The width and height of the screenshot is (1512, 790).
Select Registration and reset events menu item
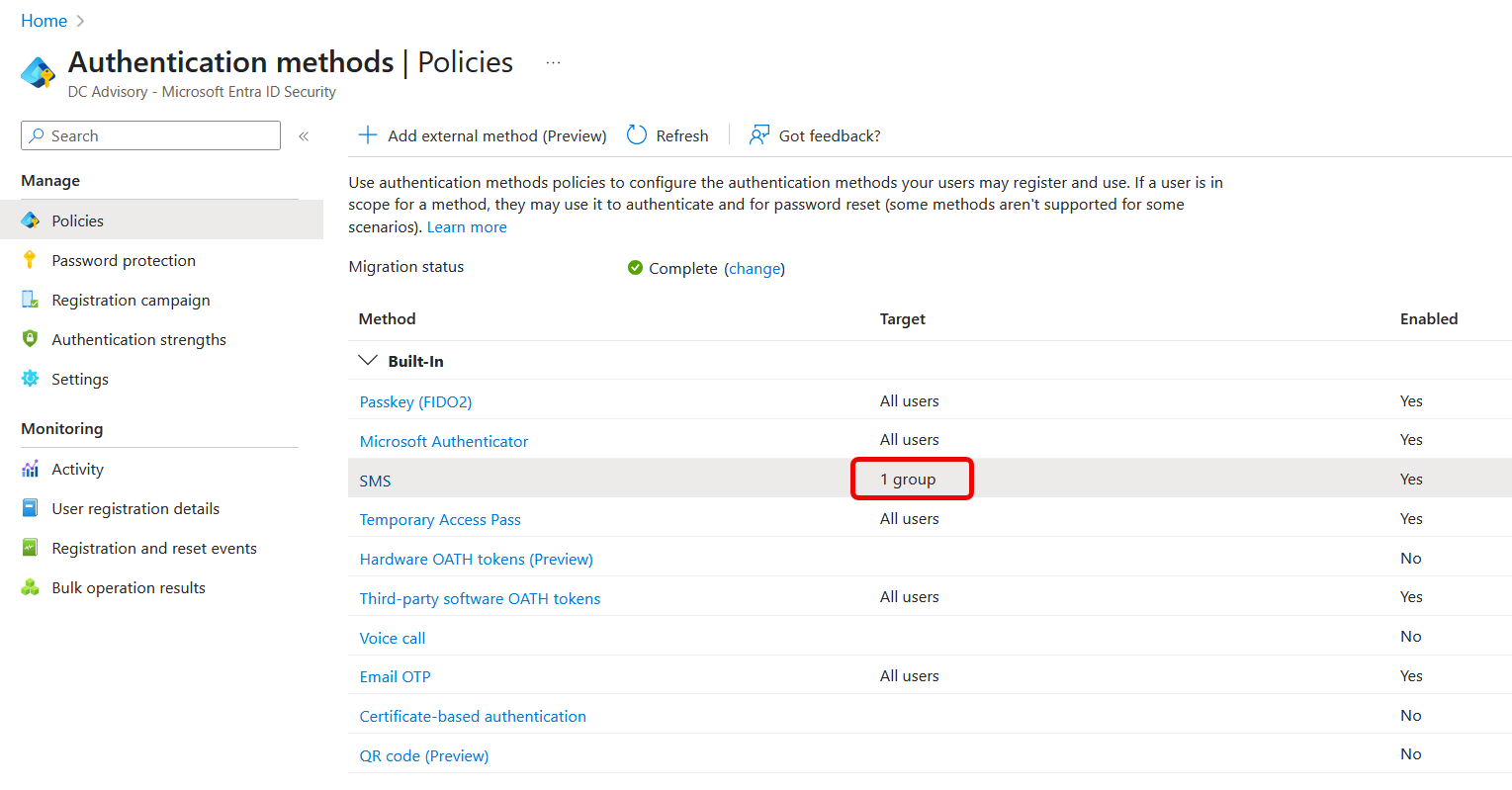154,548
